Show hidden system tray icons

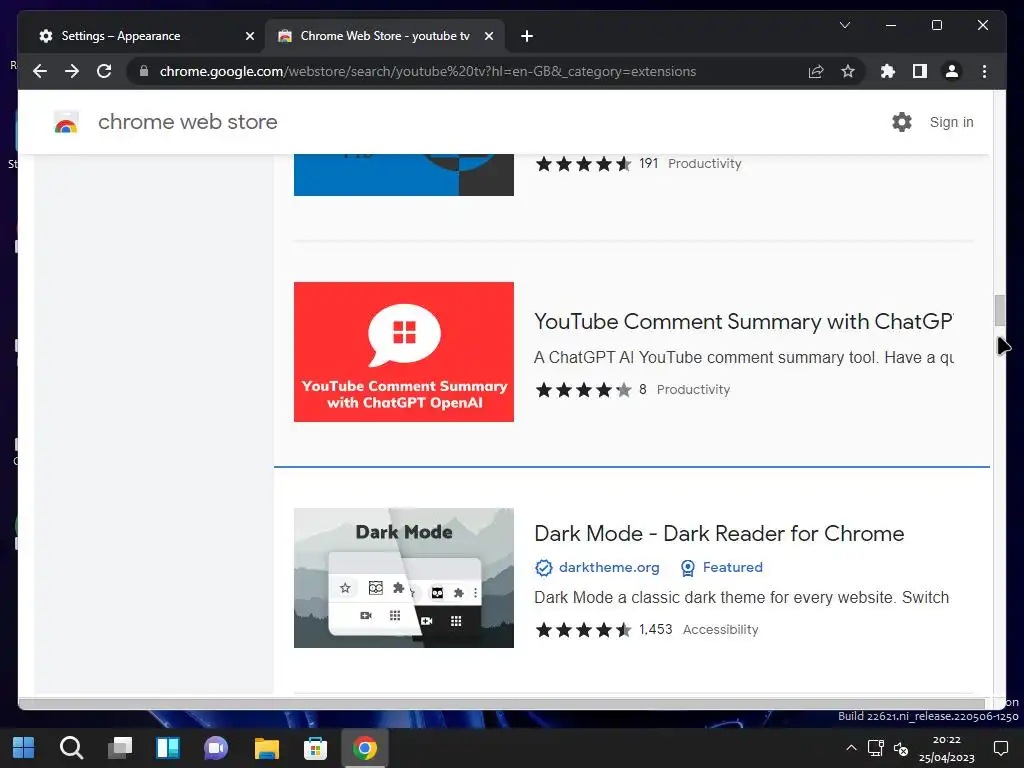(851, 748)
